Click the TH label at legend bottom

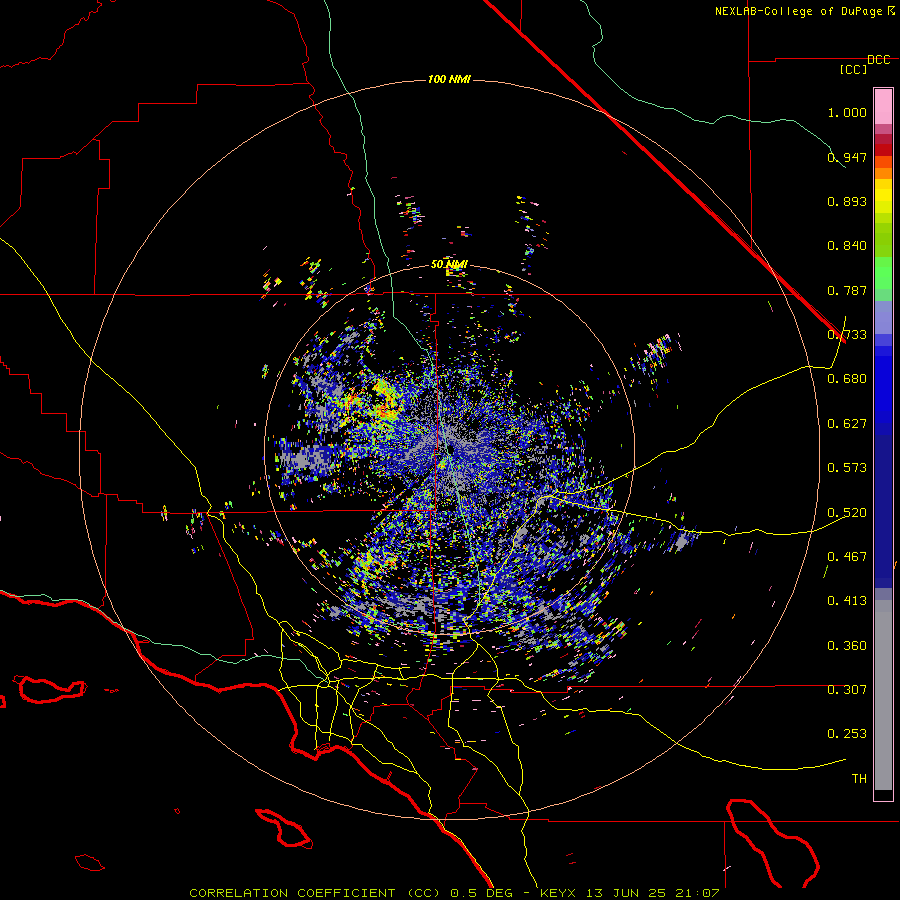859,778
